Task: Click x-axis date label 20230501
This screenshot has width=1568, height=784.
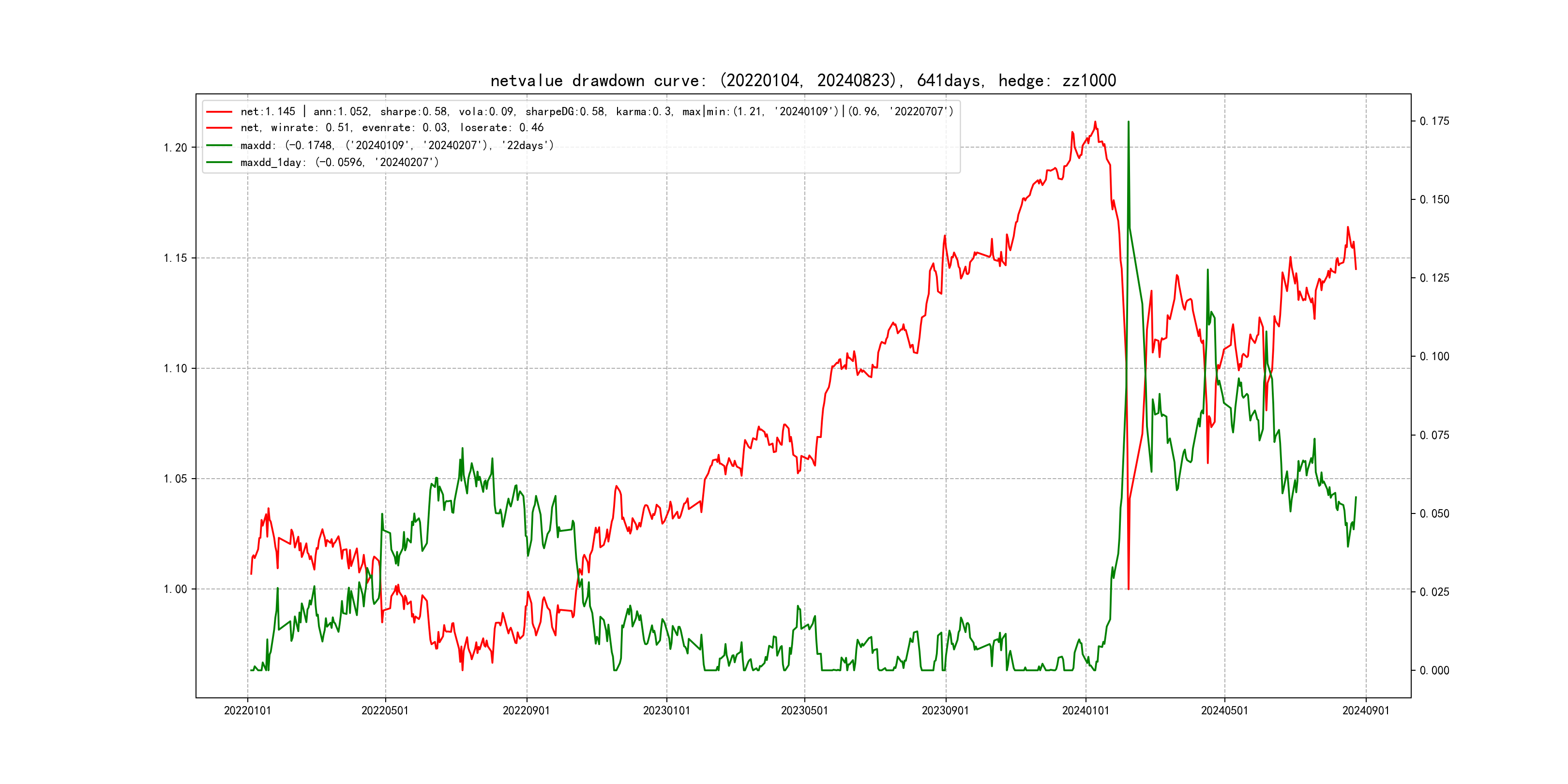Action: (804, 711)
